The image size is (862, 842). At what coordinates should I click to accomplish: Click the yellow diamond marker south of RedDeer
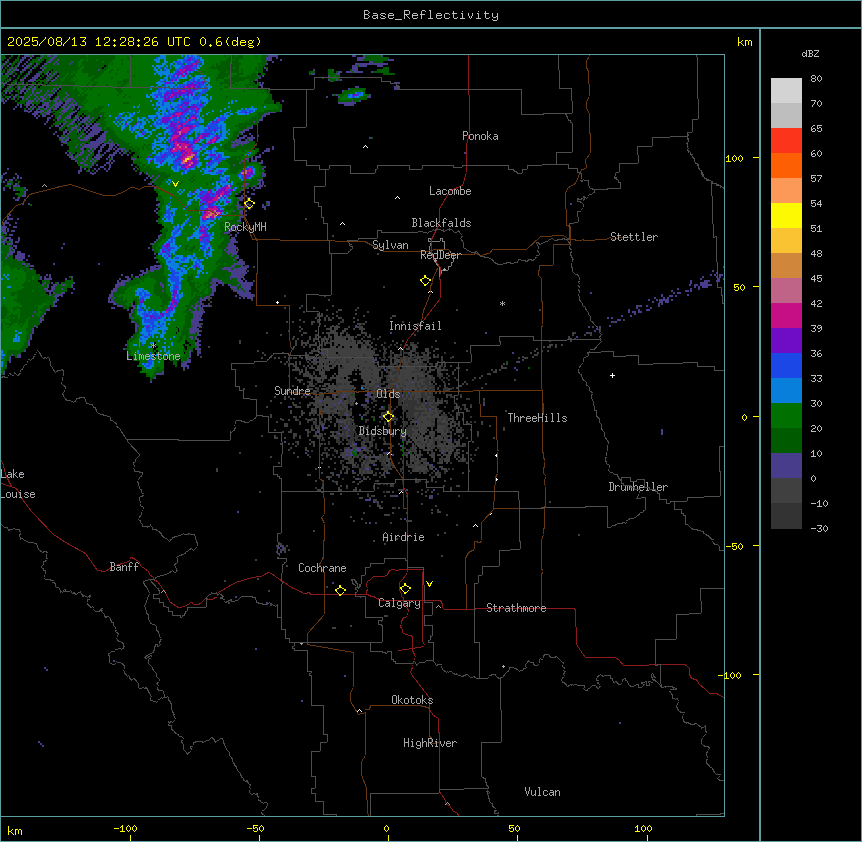(x=426, y=280)
